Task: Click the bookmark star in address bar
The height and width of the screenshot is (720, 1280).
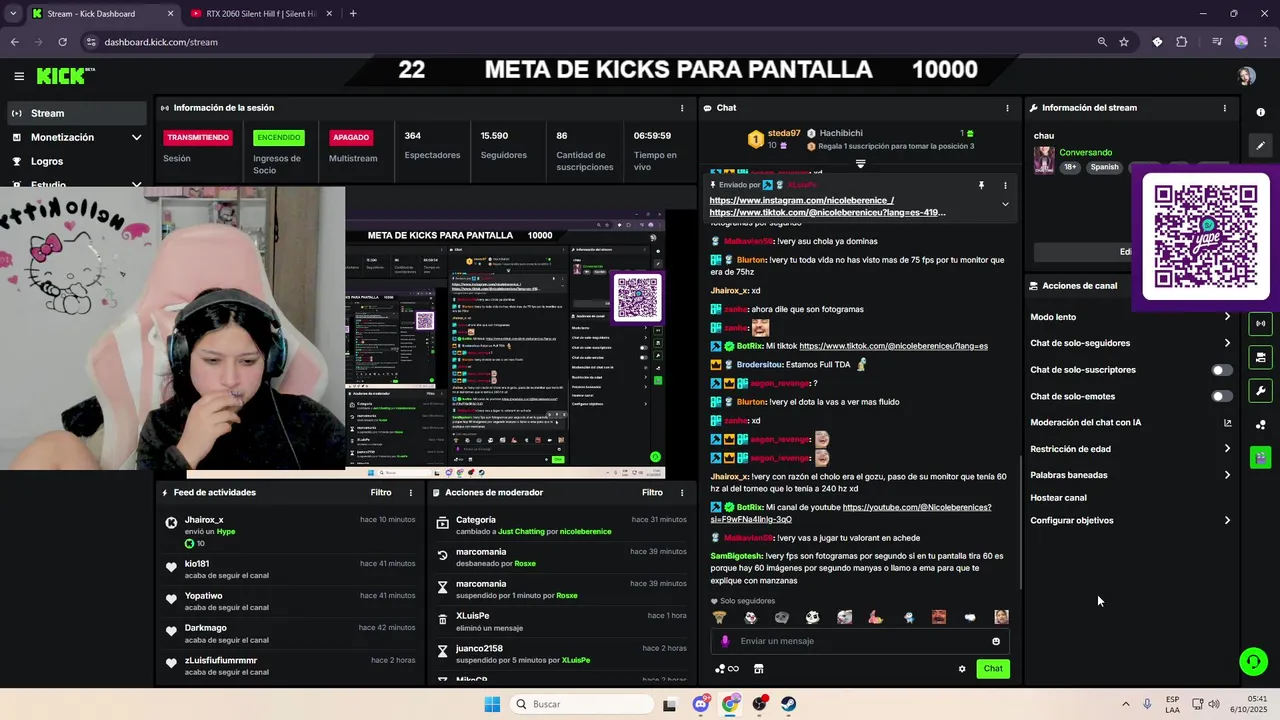Action: point(1124,42)
